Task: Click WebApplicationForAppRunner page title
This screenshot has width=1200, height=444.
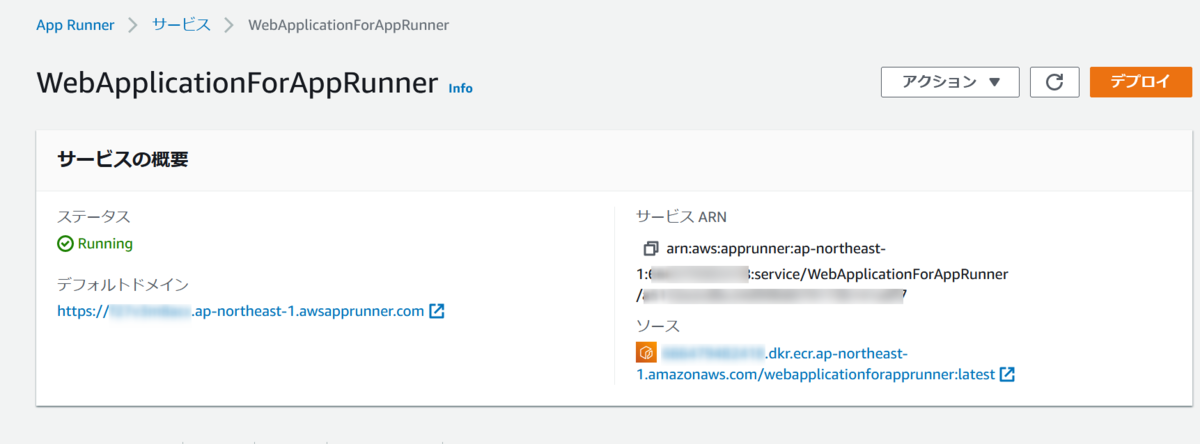Action: click(x=238, y=82)
